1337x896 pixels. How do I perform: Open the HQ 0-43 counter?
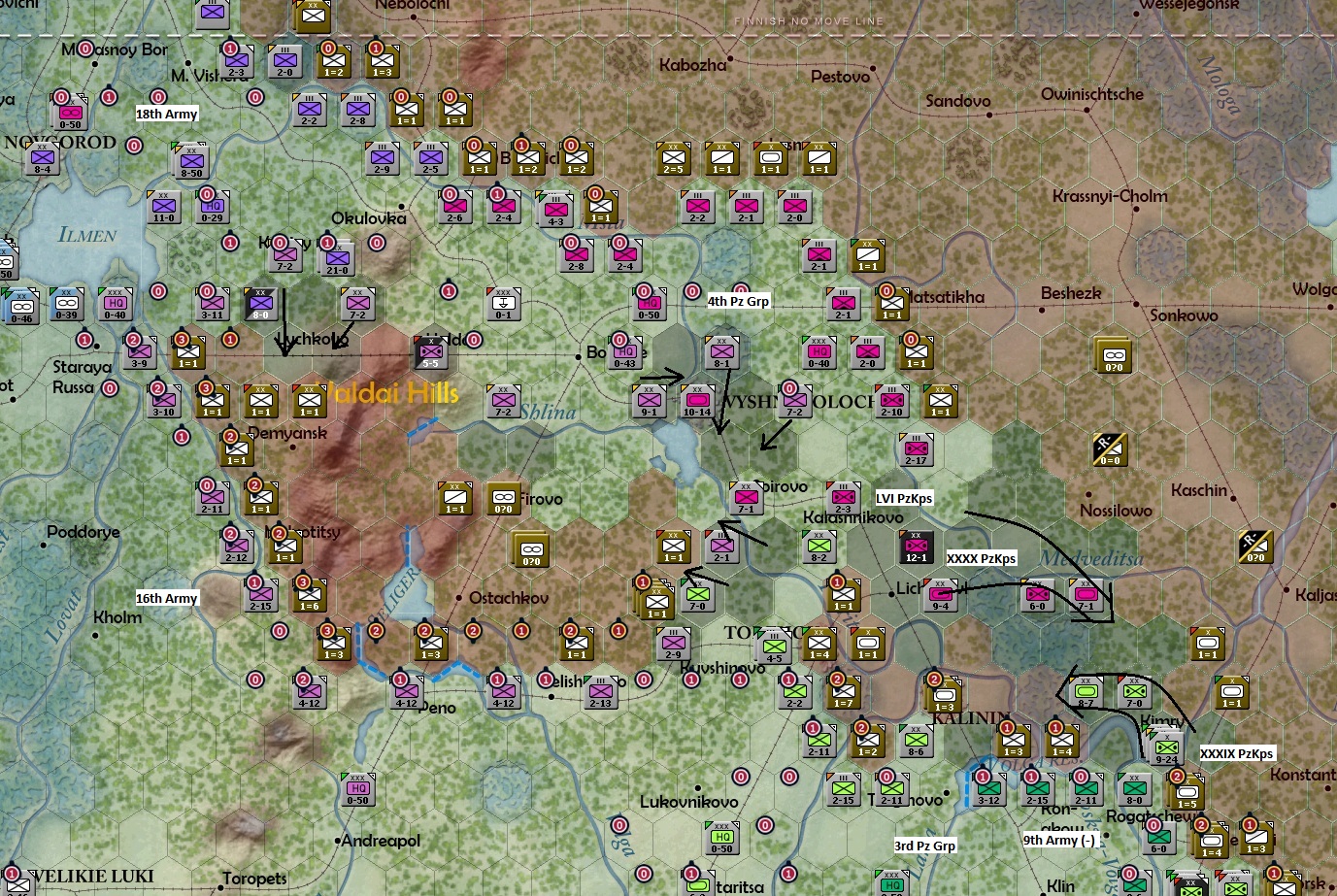(x=625, y=352)
